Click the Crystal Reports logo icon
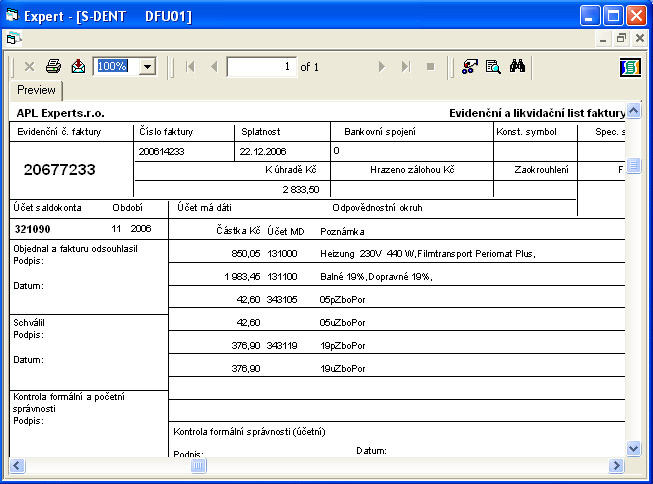This screenshot has width=653, height=484. [630, 66]
